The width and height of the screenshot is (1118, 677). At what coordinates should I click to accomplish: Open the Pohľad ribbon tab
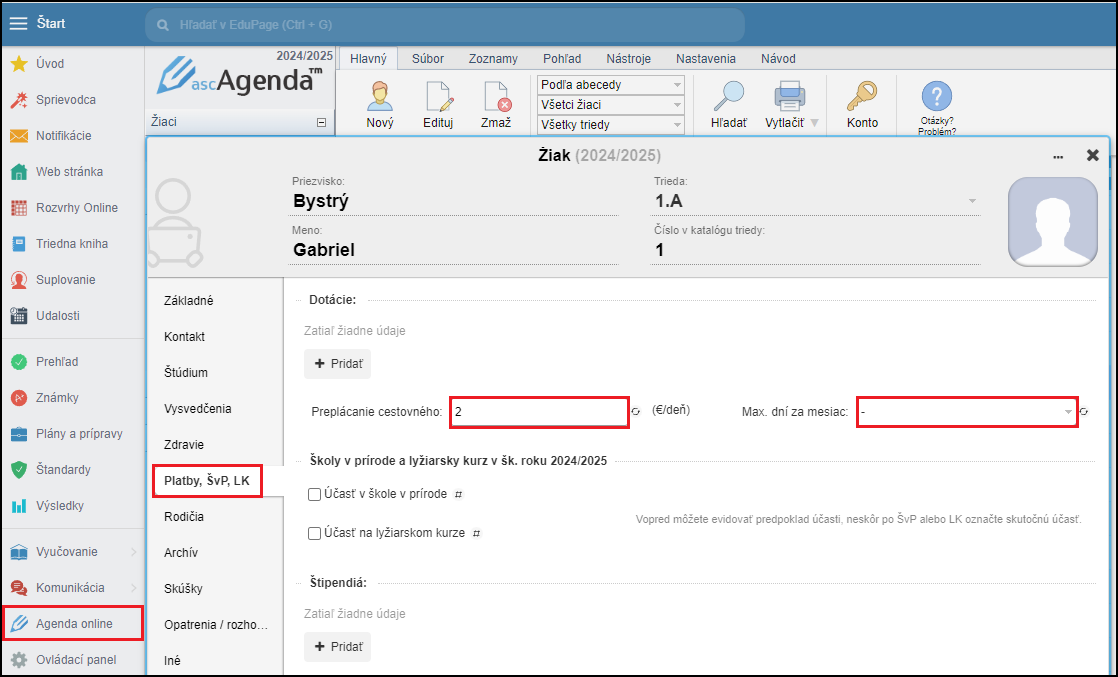pyautogui.click(x=562, y=58)
